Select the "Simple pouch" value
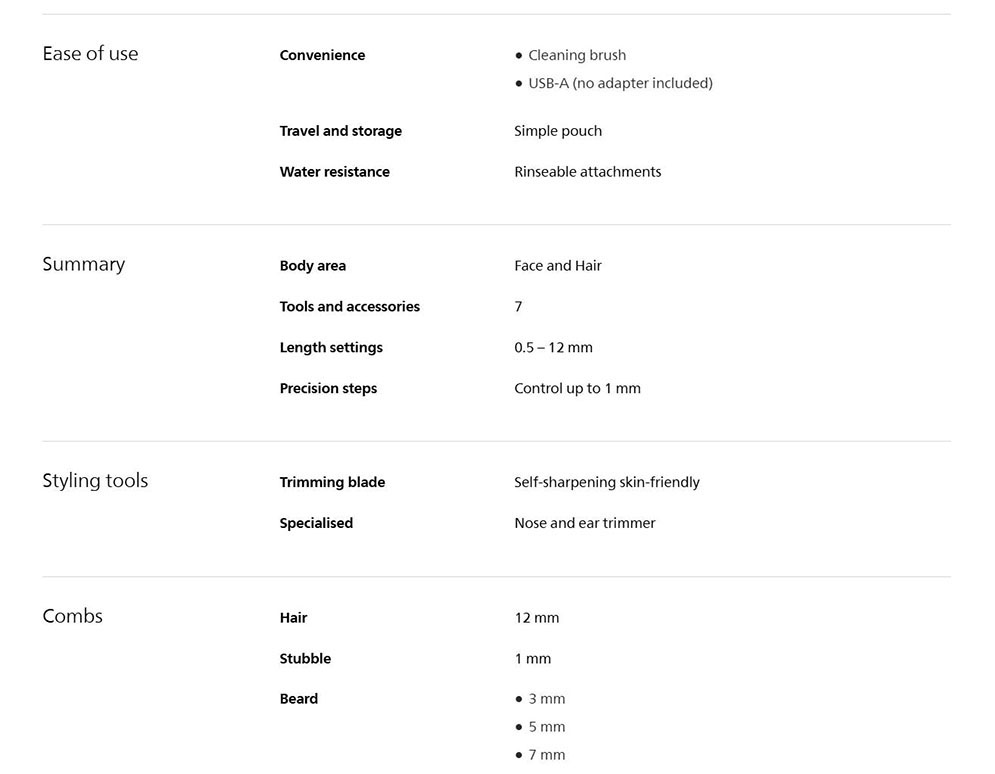The width and height of the screenshot is (995, 774). click(557, 131)
